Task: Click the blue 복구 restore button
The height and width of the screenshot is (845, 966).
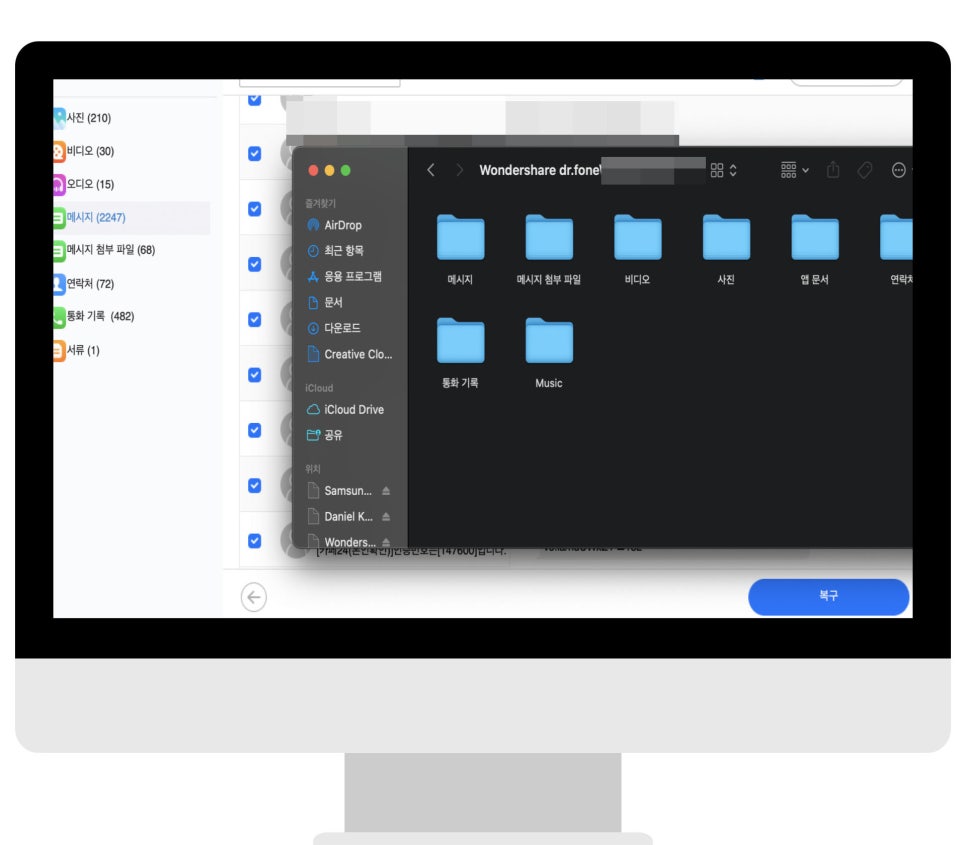Action: [x=828, y=596]
